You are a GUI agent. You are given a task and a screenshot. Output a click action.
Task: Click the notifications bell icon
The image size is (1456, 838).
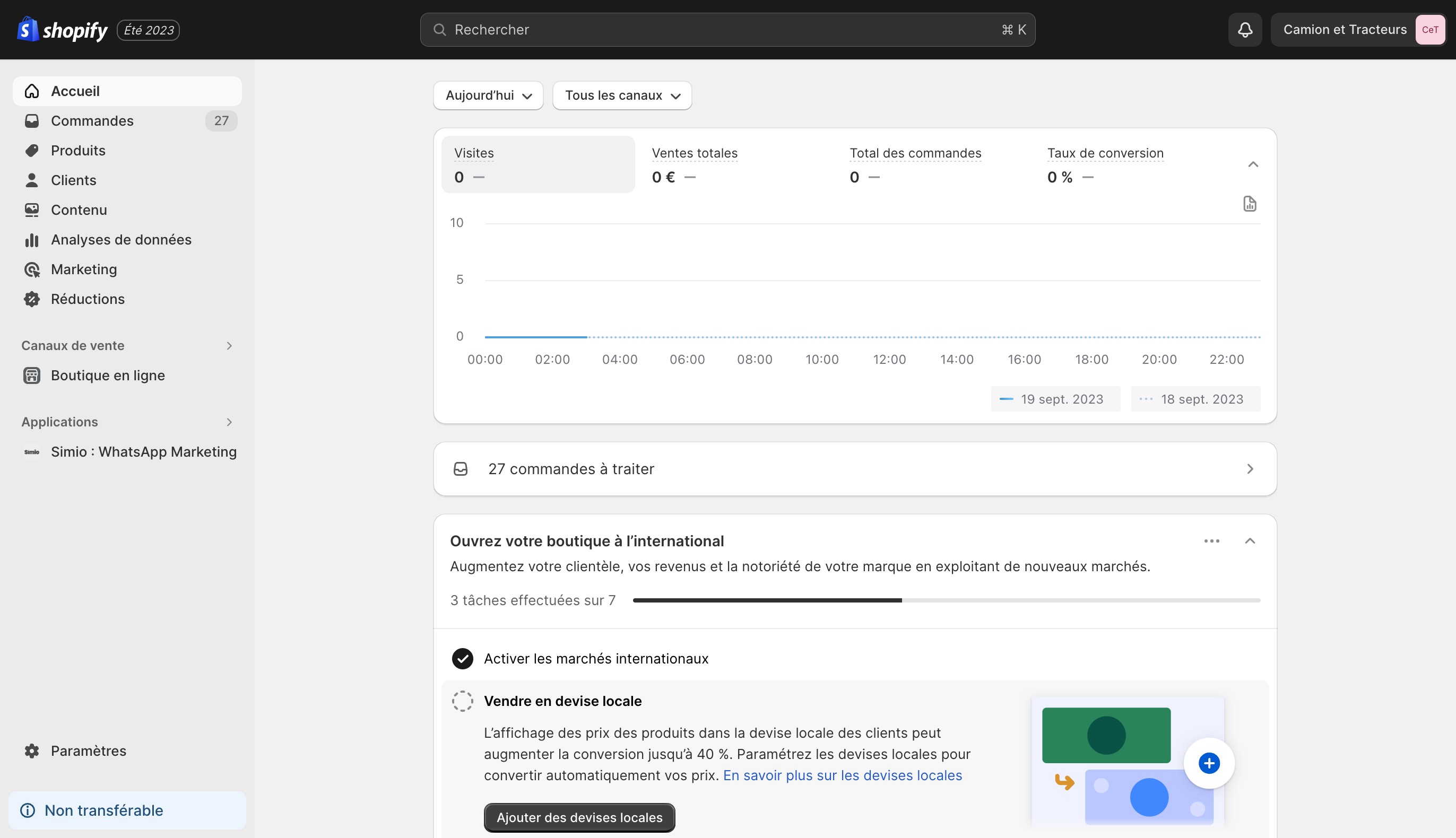point(1245,30)
